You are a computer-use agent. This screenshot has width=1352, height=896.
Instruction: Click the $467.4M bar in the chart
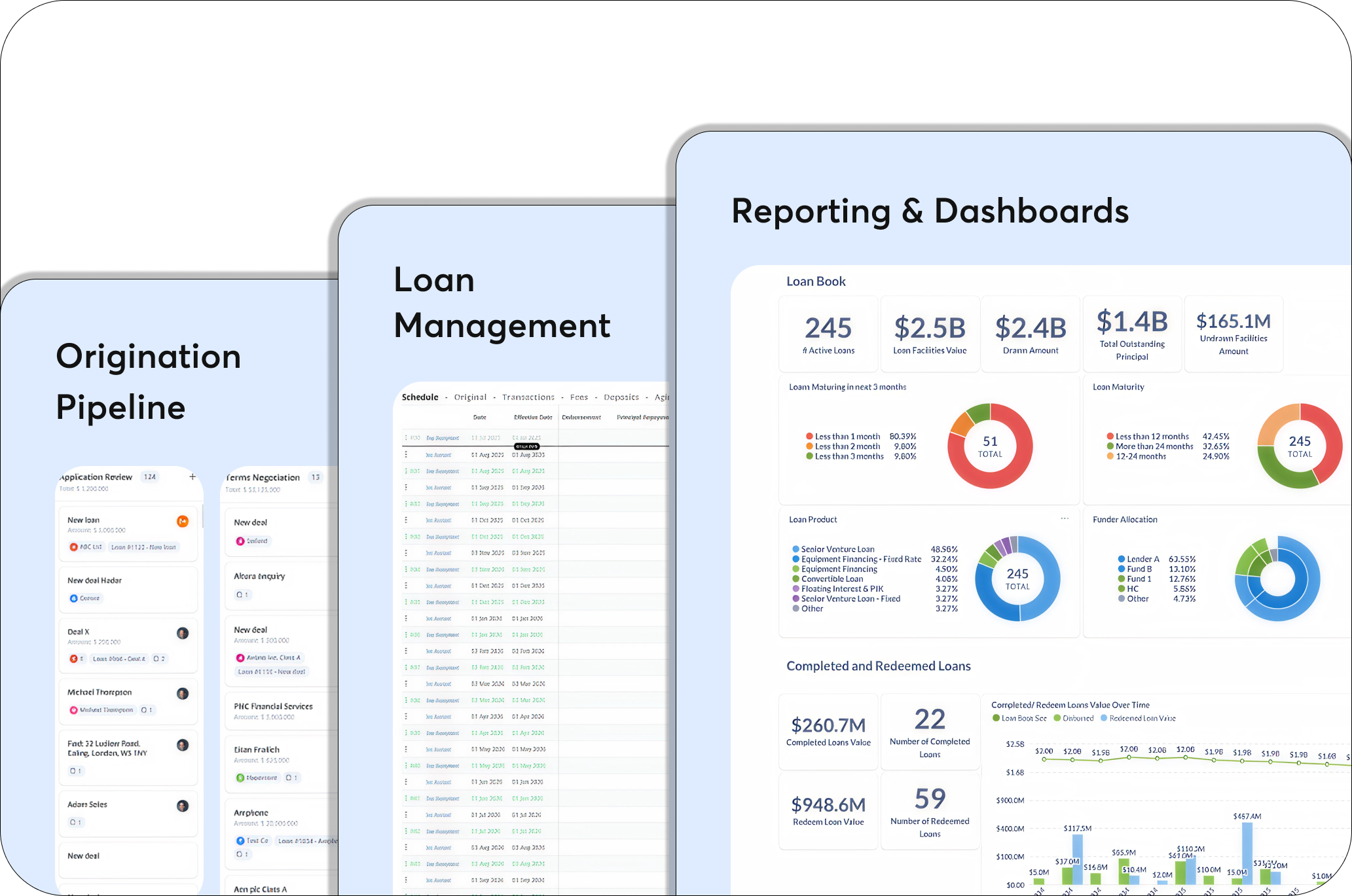tap(1247, 853)
